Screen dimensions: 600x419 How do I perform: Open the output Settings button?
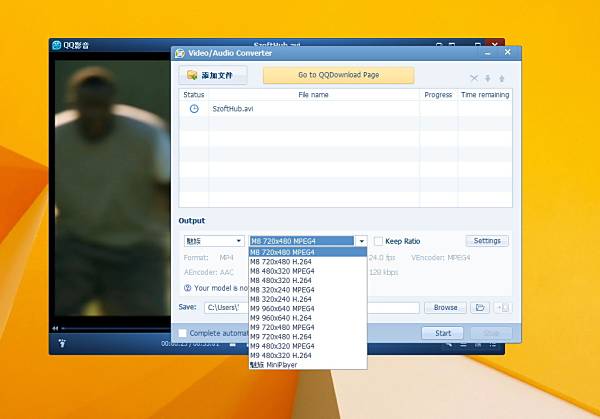pyautogui.click(x=487, y=241)
